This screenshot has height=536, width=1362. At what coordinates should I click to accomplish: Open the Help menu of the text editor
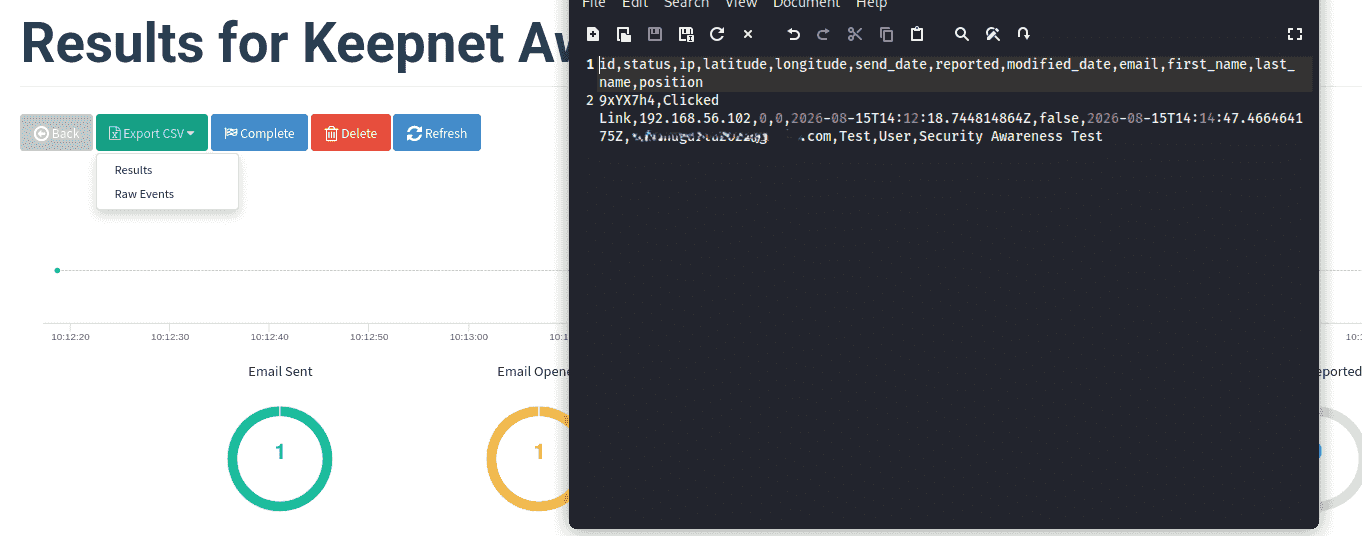[872, 4]
